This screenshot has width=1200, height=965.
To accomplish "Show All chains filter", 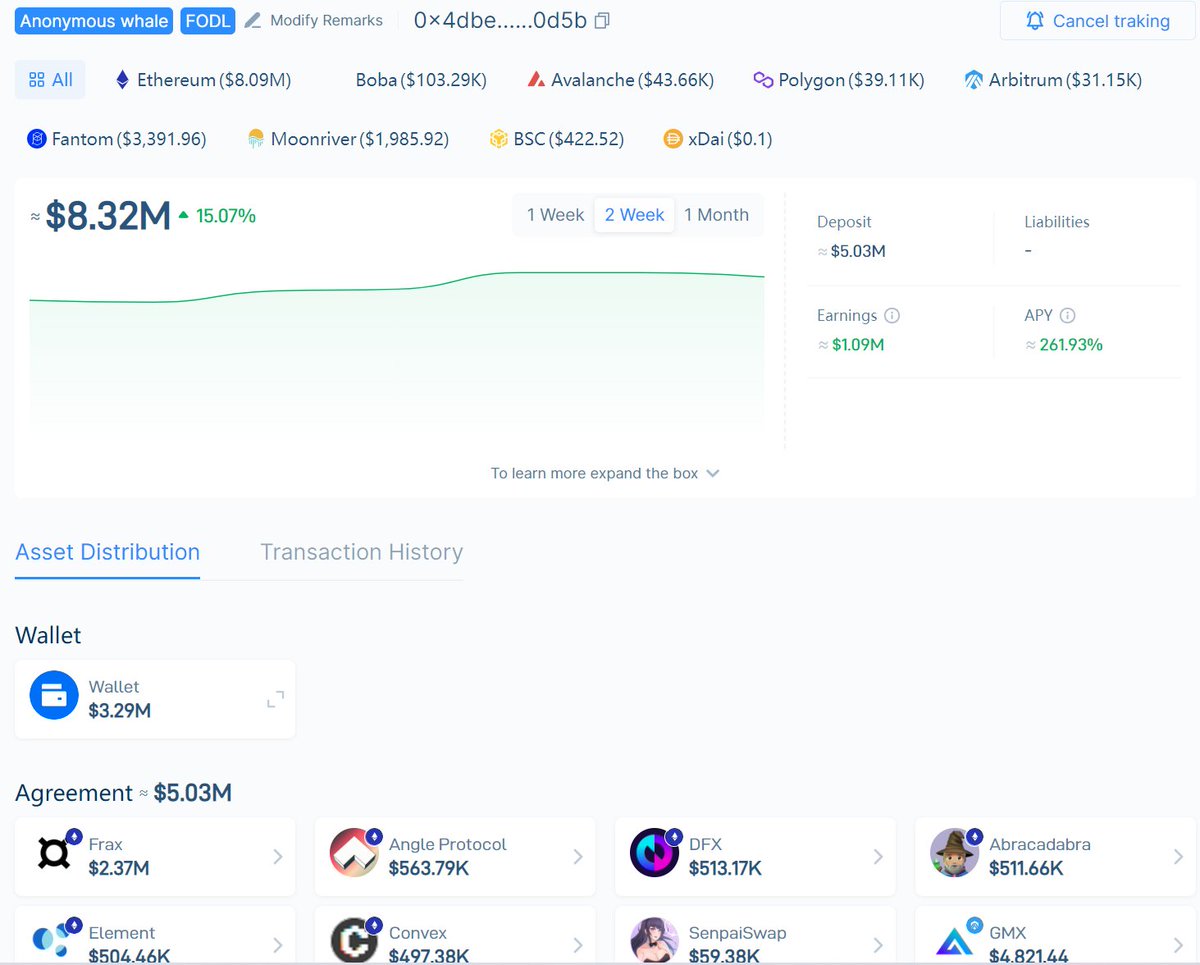I will (50, 80).
